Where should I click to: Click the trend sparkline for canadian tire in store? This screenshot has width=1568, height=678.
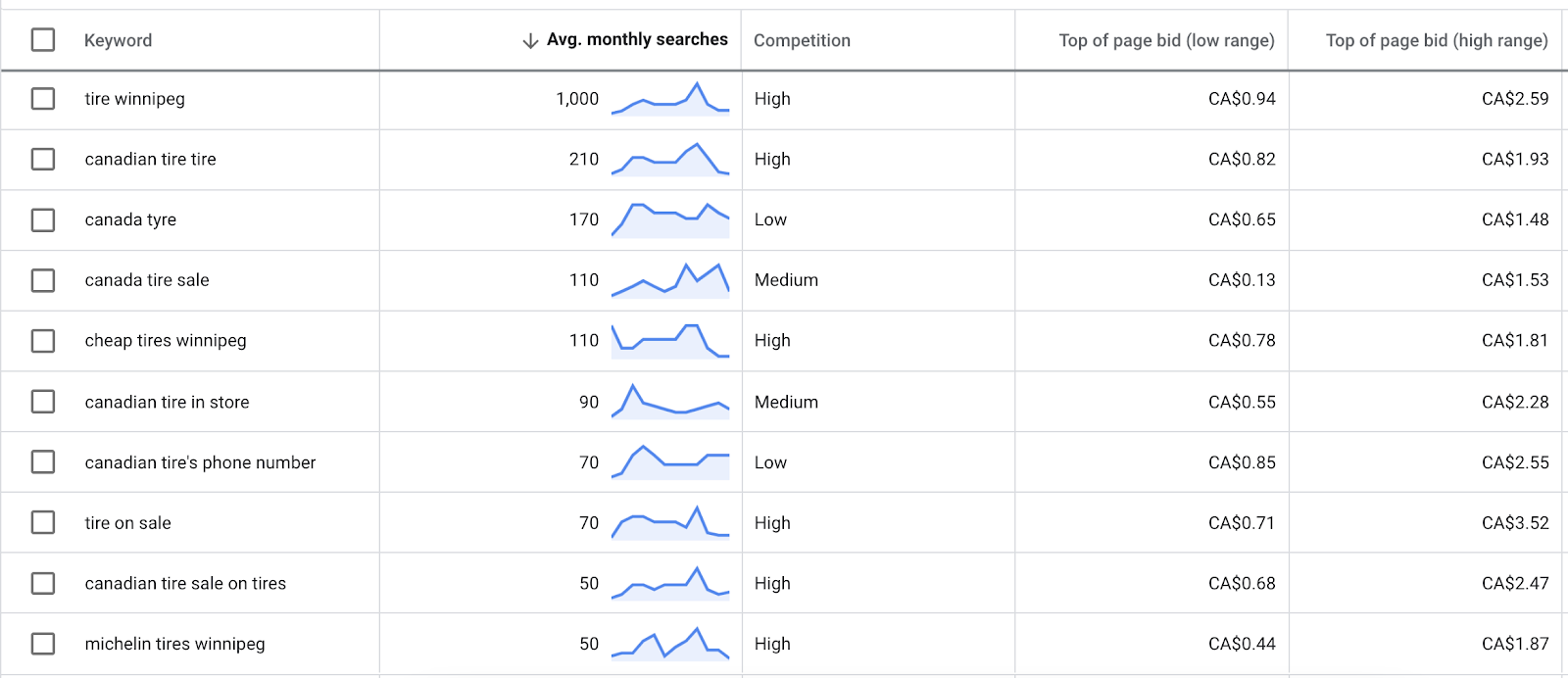[670, 402]
